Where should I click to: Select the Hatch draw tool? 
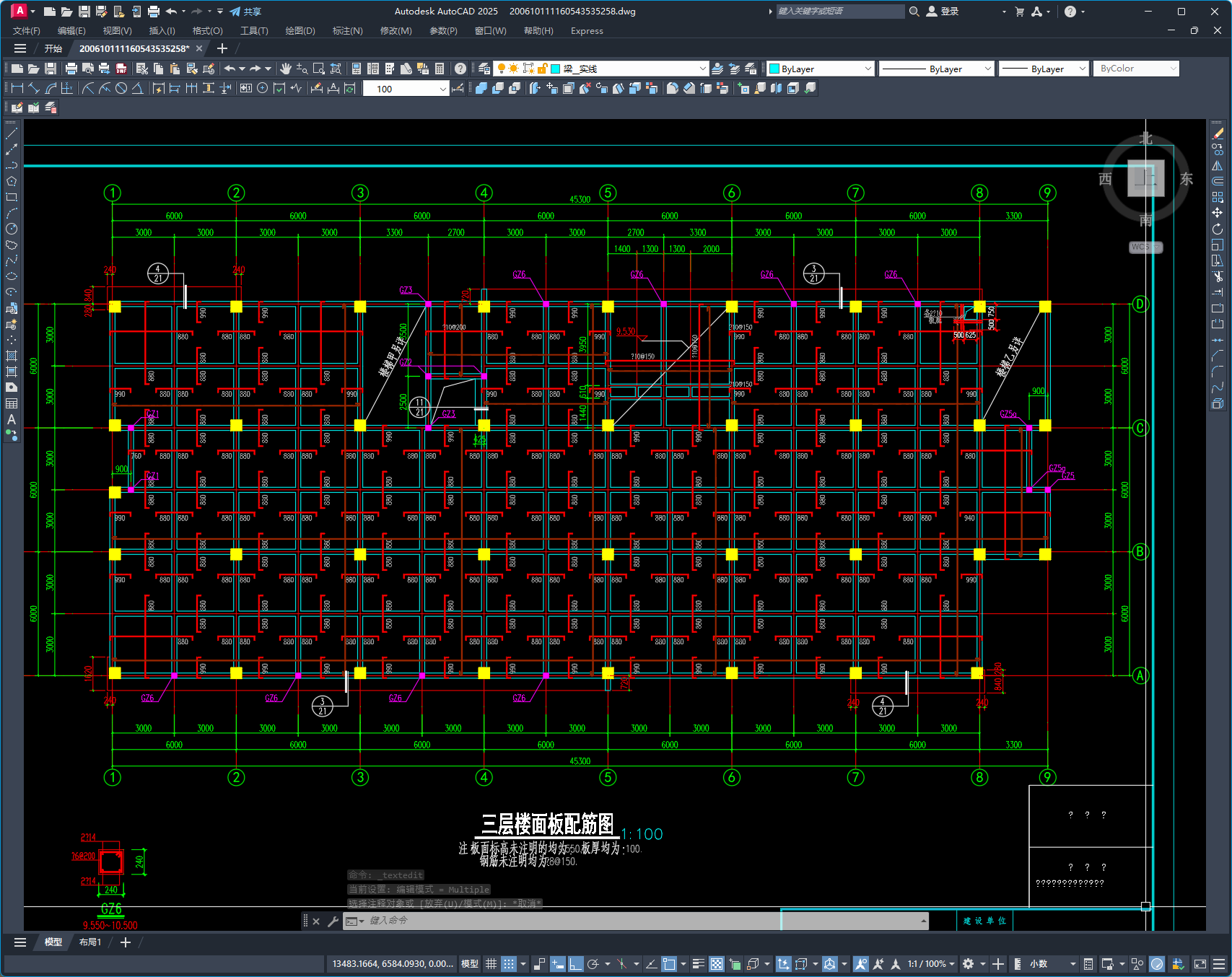[12, 356]
